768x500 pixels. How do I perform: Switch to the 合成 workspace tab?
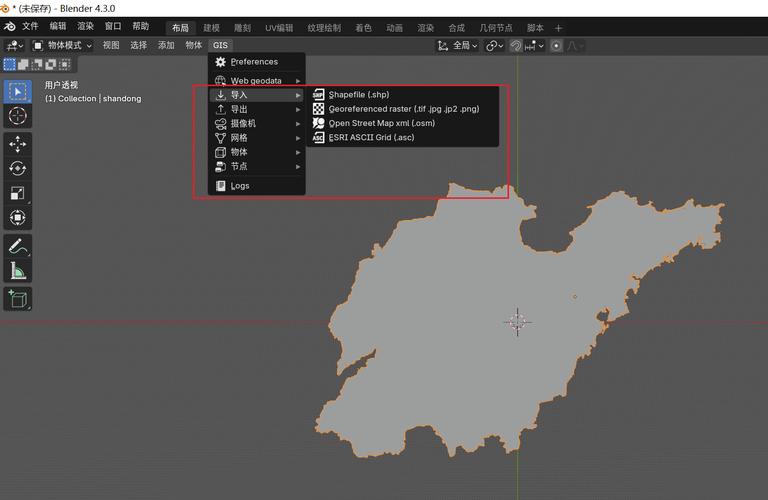tap(456, 28)
